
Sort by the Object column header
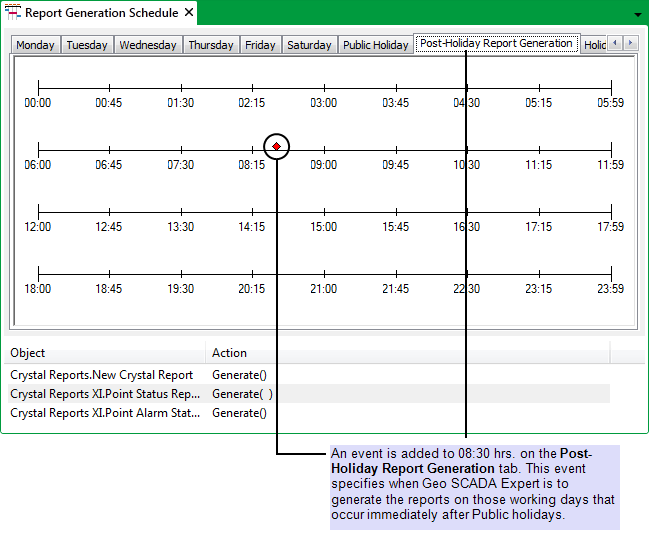pos(105,353)
